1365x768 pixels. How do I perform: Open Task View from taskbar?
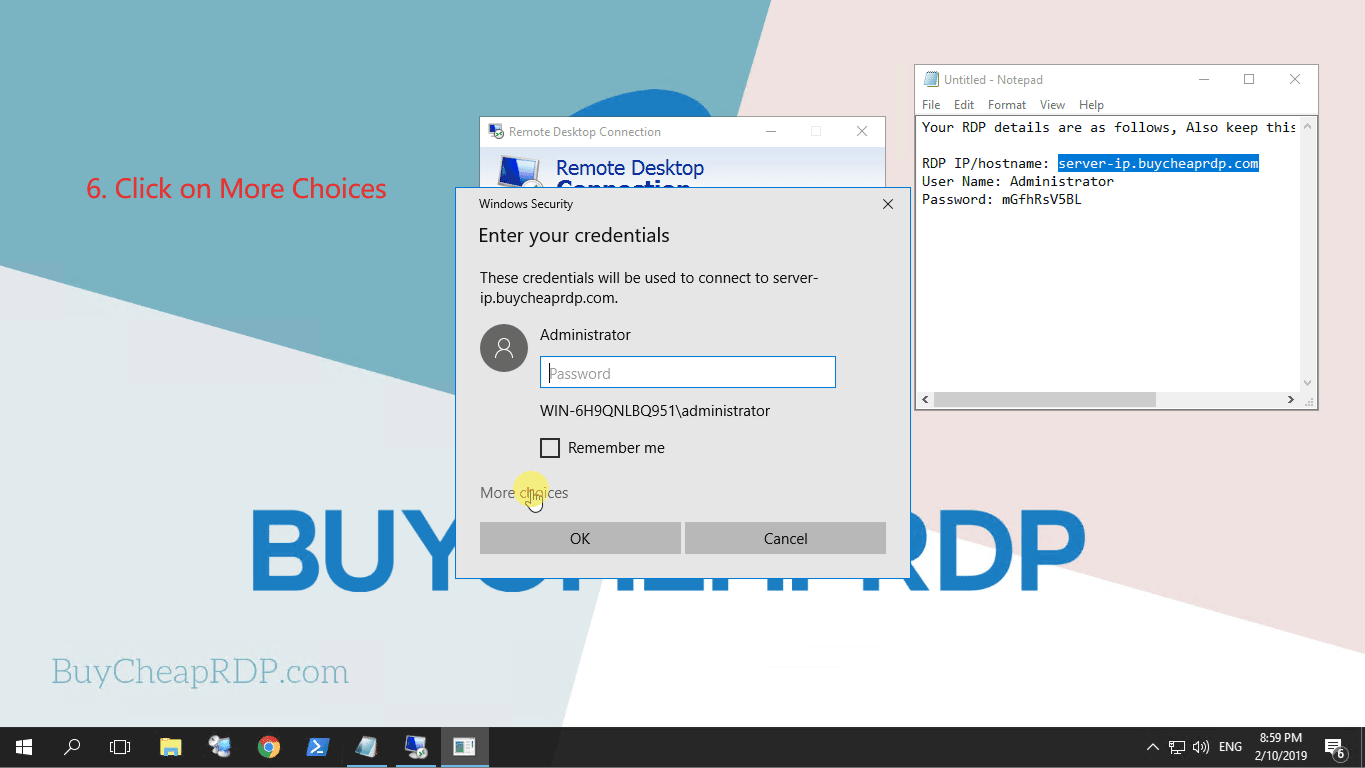[x=120, y=747]
